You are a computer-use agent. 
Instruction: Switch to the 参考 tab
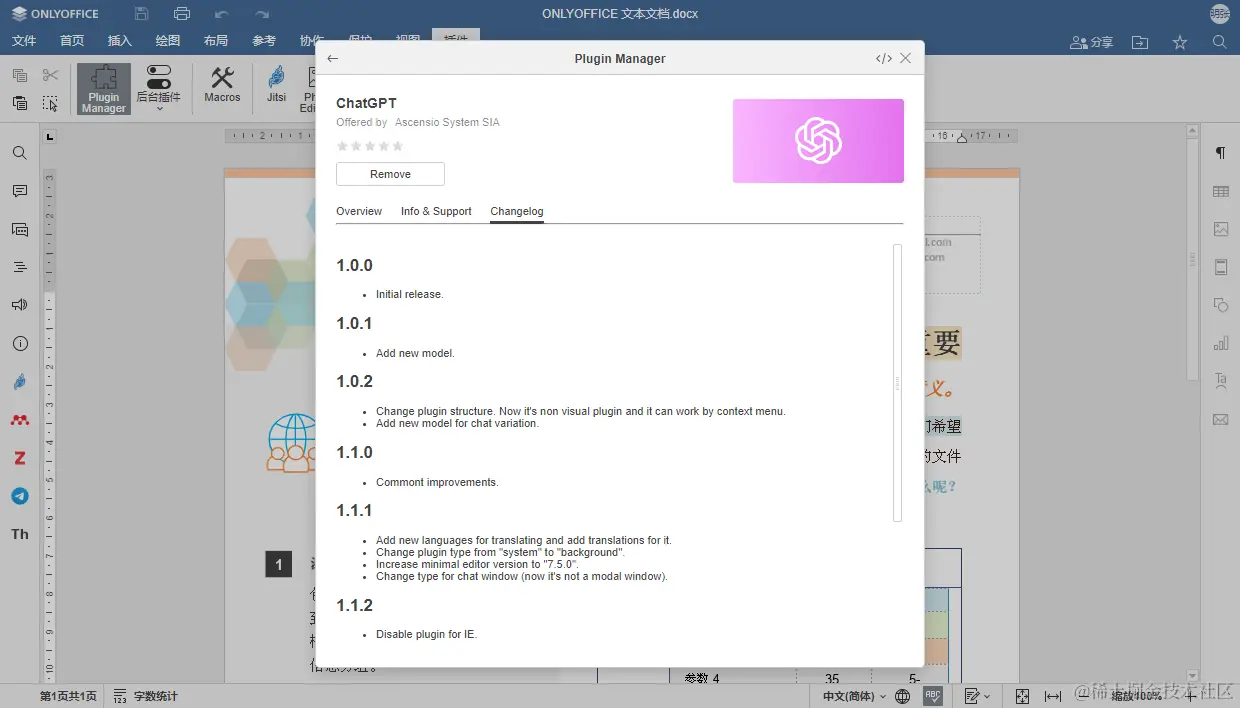(x=264, y=41)
